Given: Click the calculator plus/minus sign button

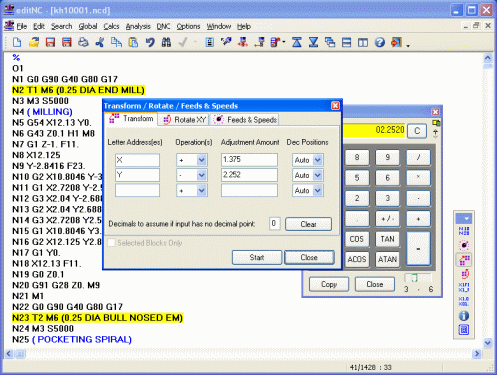Looking at the screenshot, I should (387, 219).
